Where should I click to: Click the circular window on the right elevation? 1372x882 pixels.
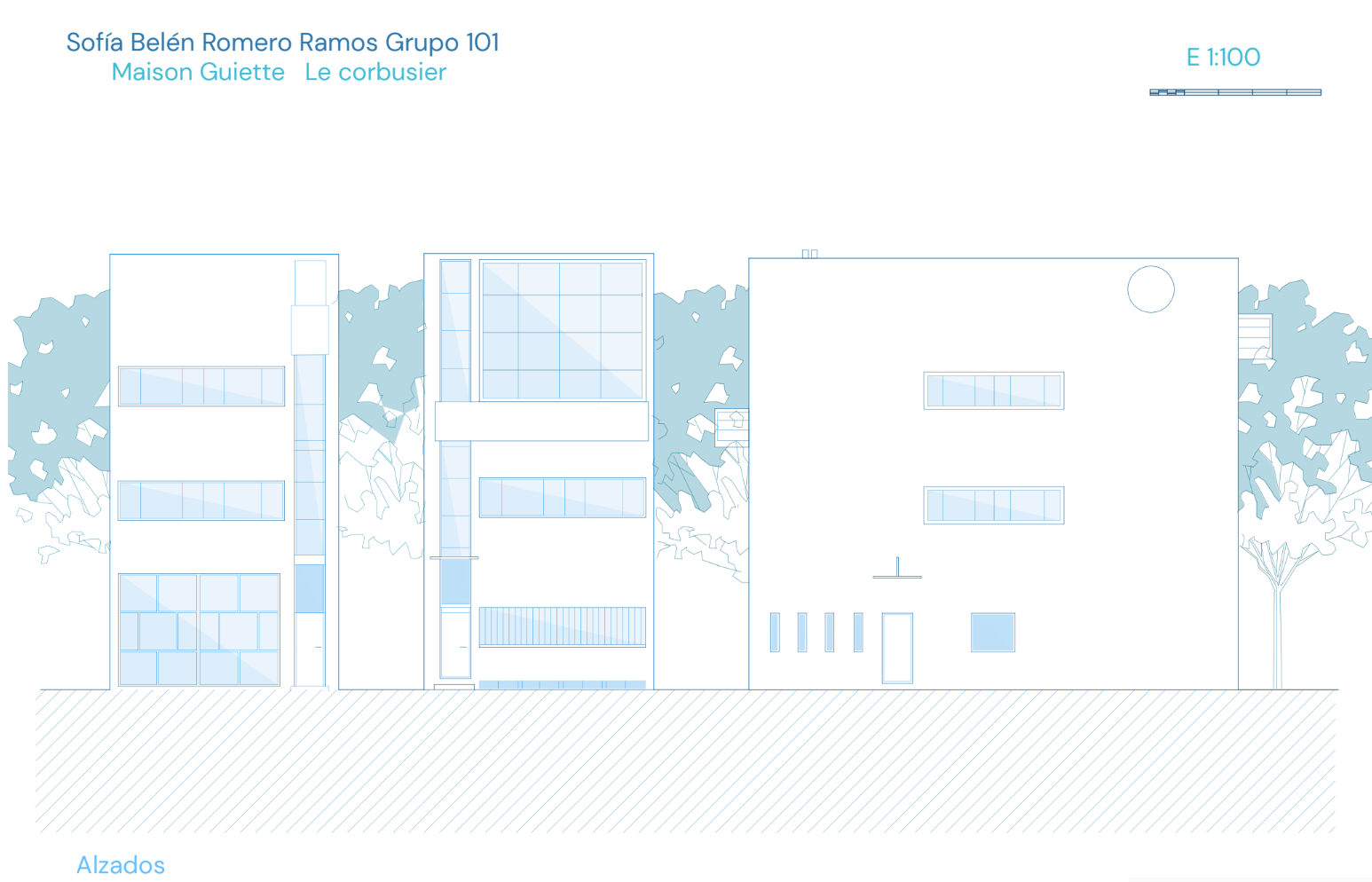click(x=1151, y=289)
